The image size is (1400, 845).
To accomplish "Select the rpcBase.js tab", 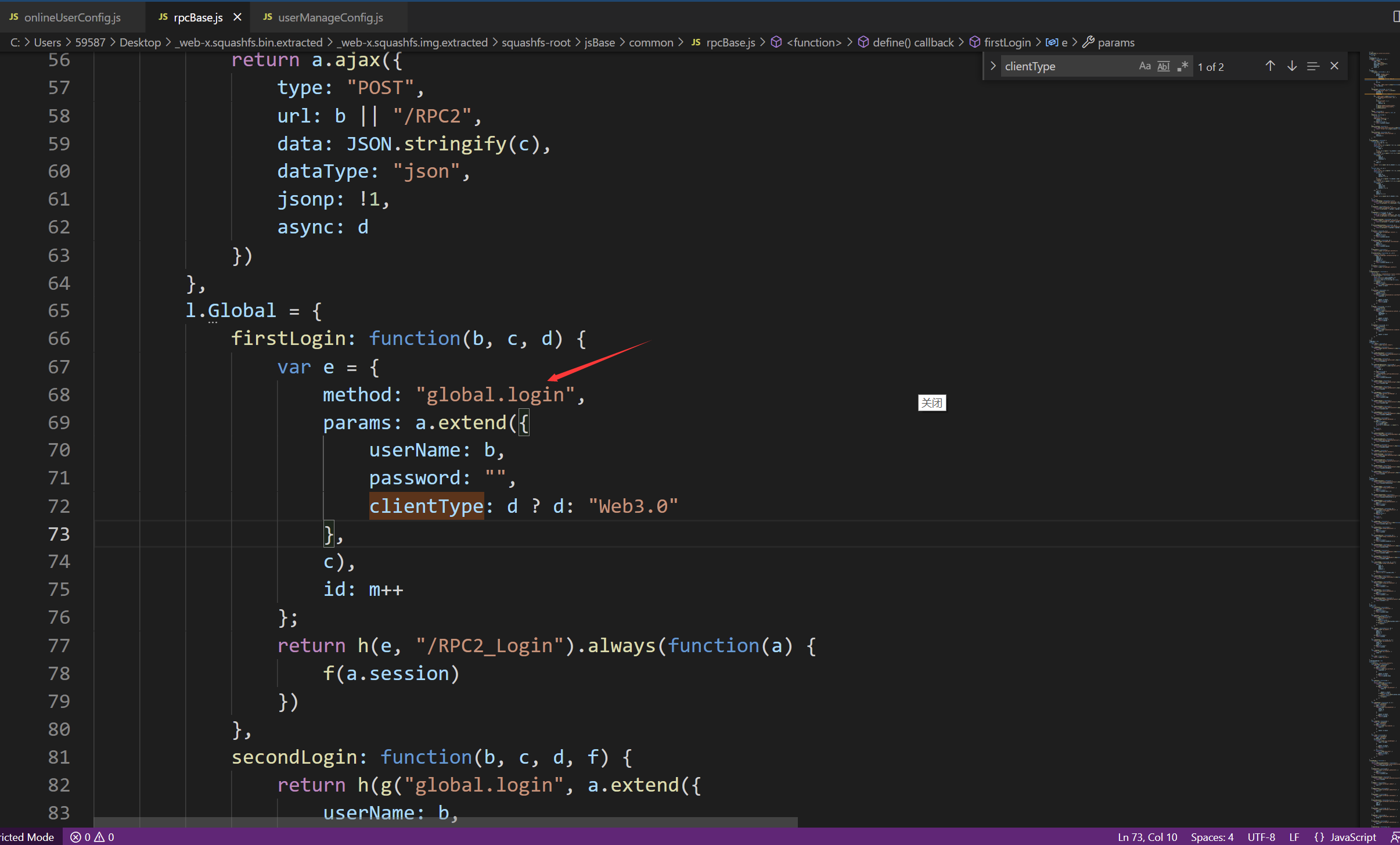I will (197, 17).
